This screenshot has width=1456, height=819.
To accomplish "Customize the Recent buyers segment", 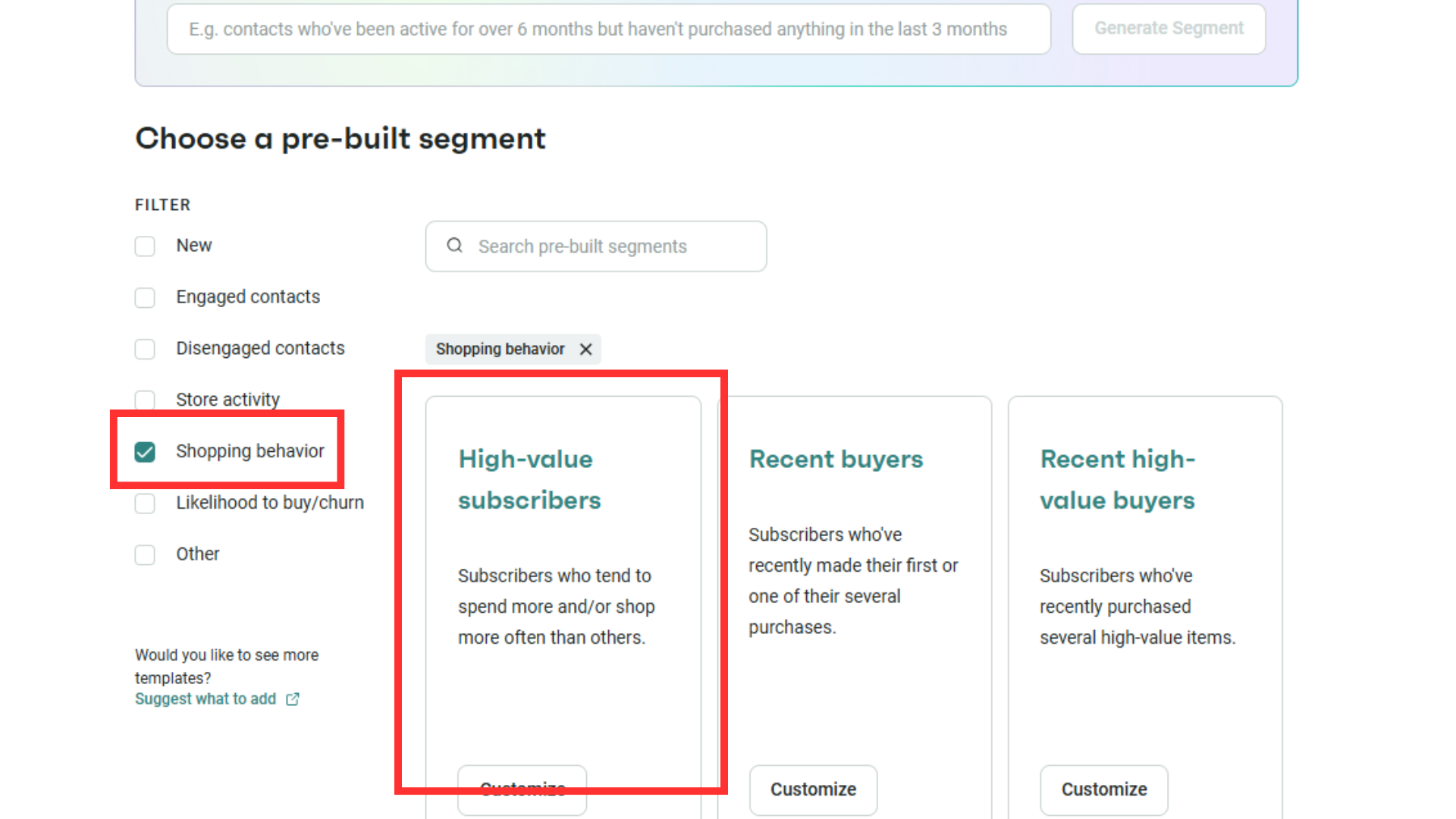I will tap(813, 789).
